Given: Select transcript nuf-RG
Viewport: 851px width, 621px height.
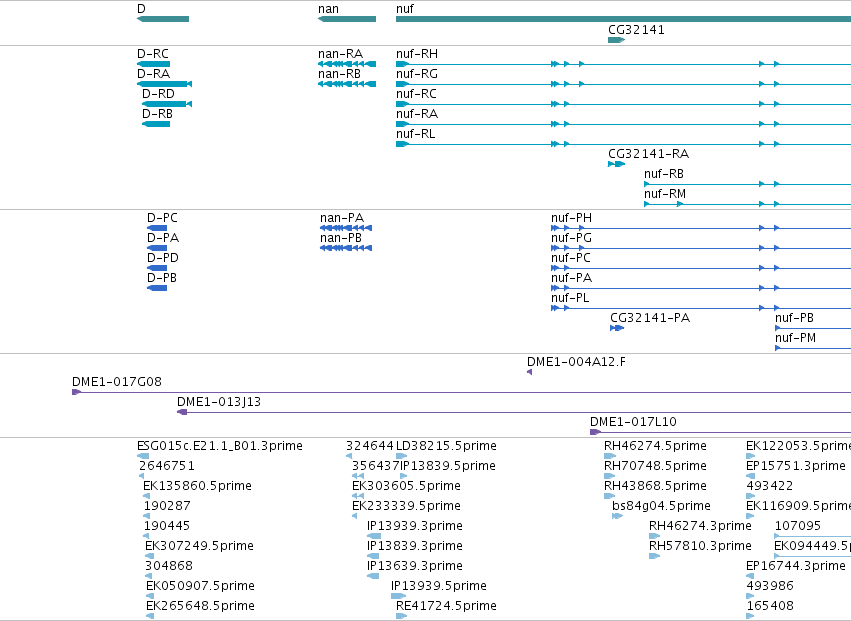Looking at the screenshot, I should pos(624,84).
